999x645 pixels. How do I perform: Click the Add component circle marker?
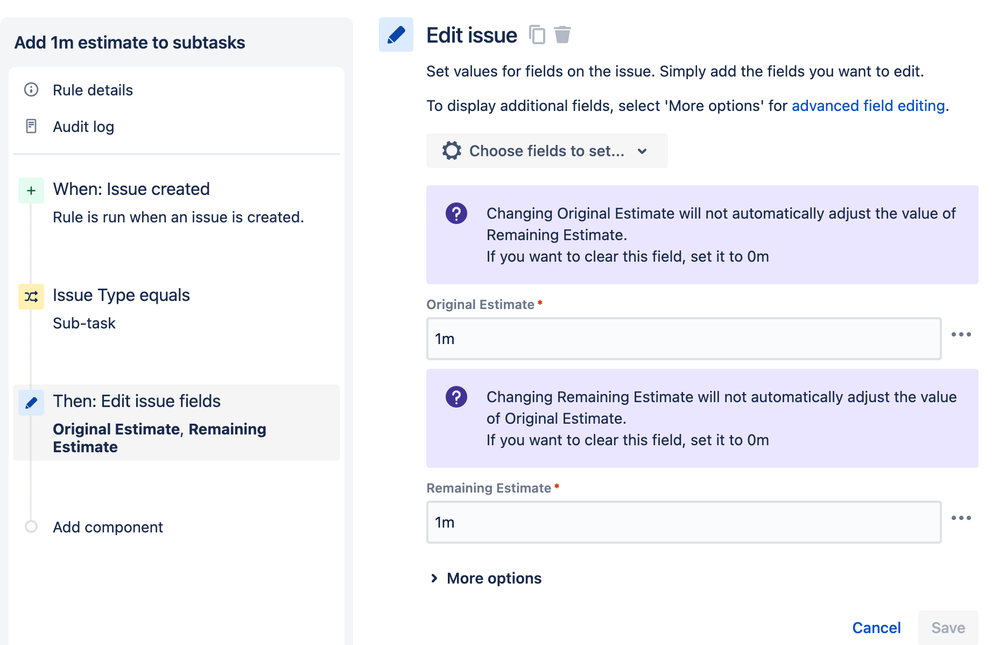[x=31, y=527]
